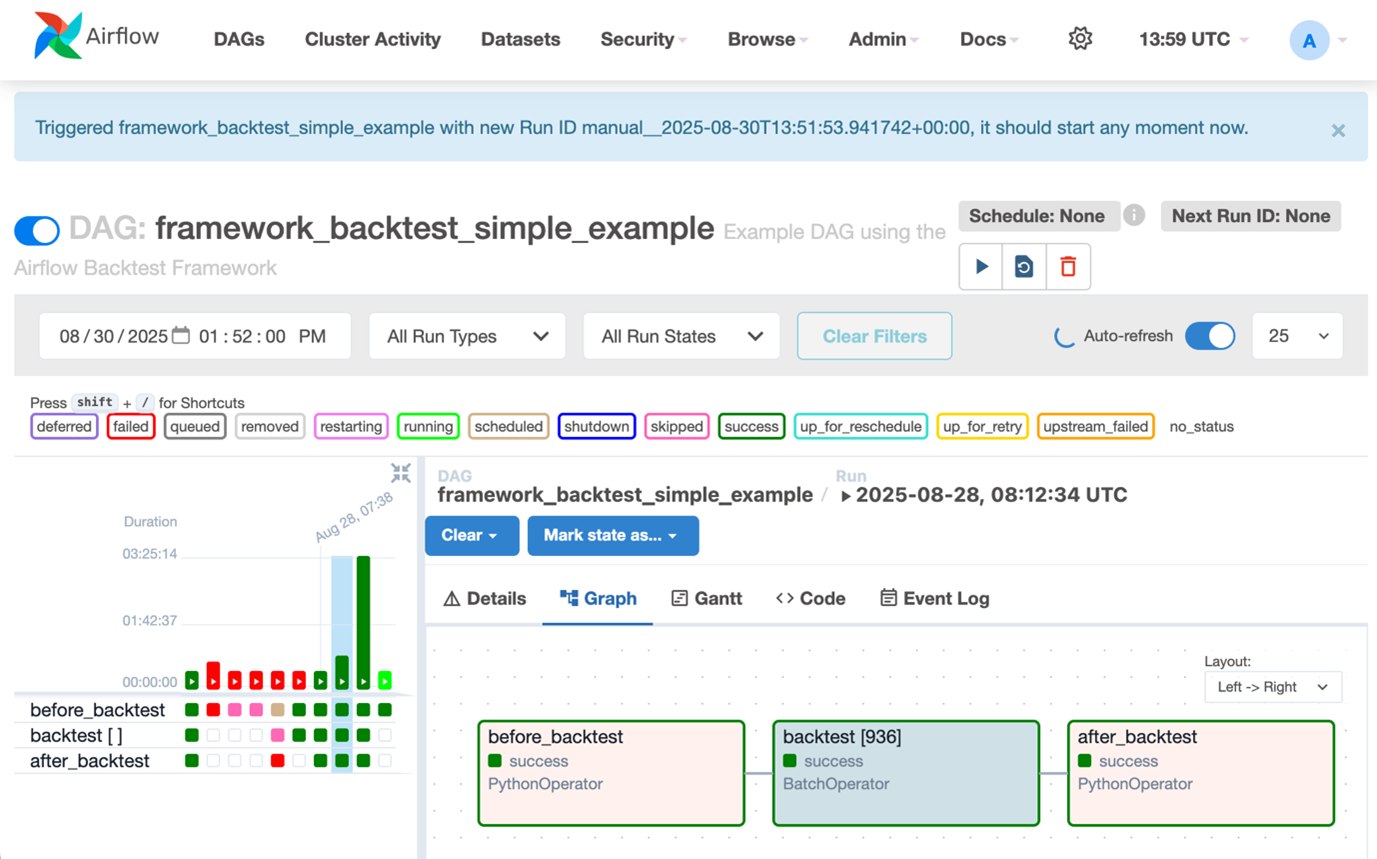Open the Event Log tab

(x=934, y=598)
